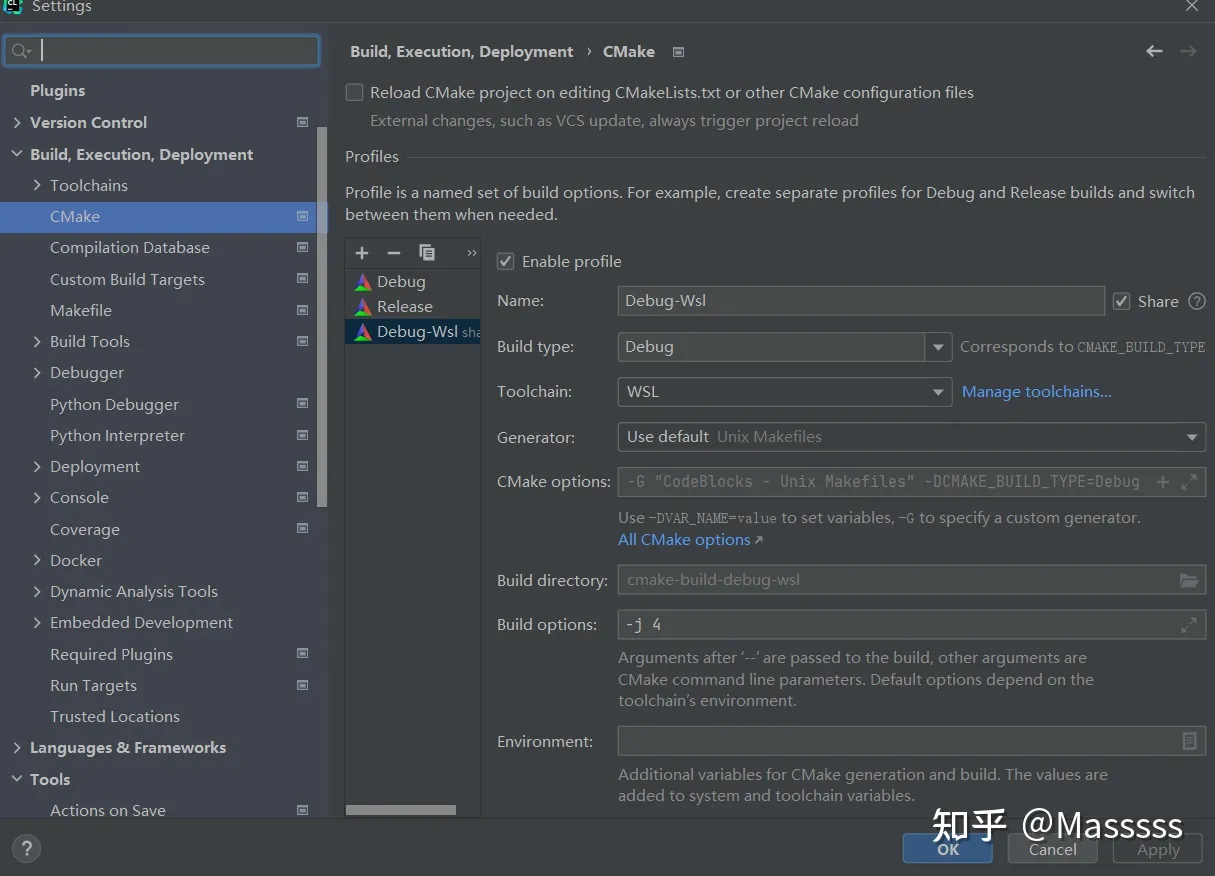Add a new CMake profile with plus icon
The height and width of the screenshot is (876, 1215).
click(x=362, y=253)
